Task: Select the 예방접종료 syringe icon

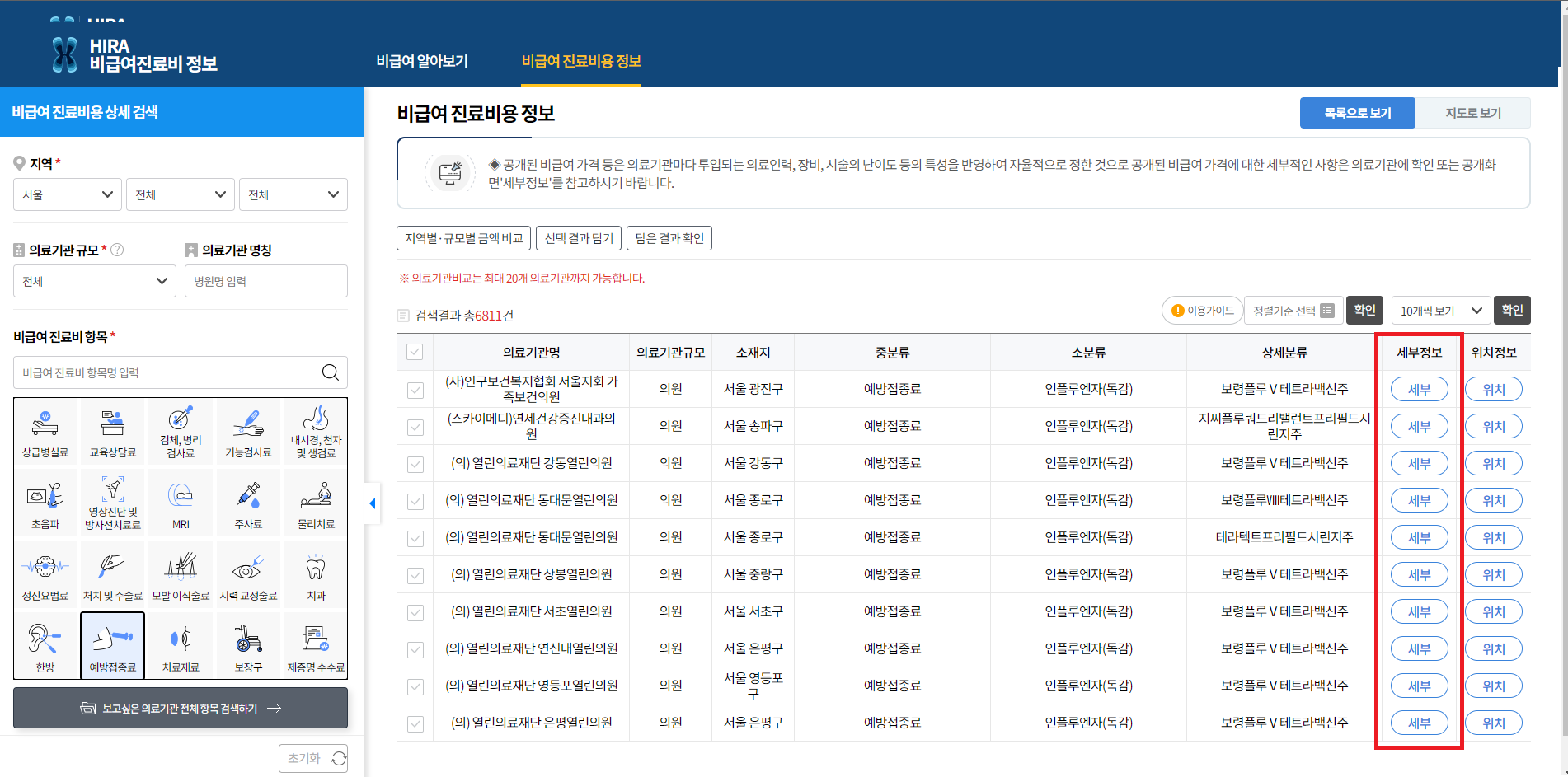Action: (113, 647)
